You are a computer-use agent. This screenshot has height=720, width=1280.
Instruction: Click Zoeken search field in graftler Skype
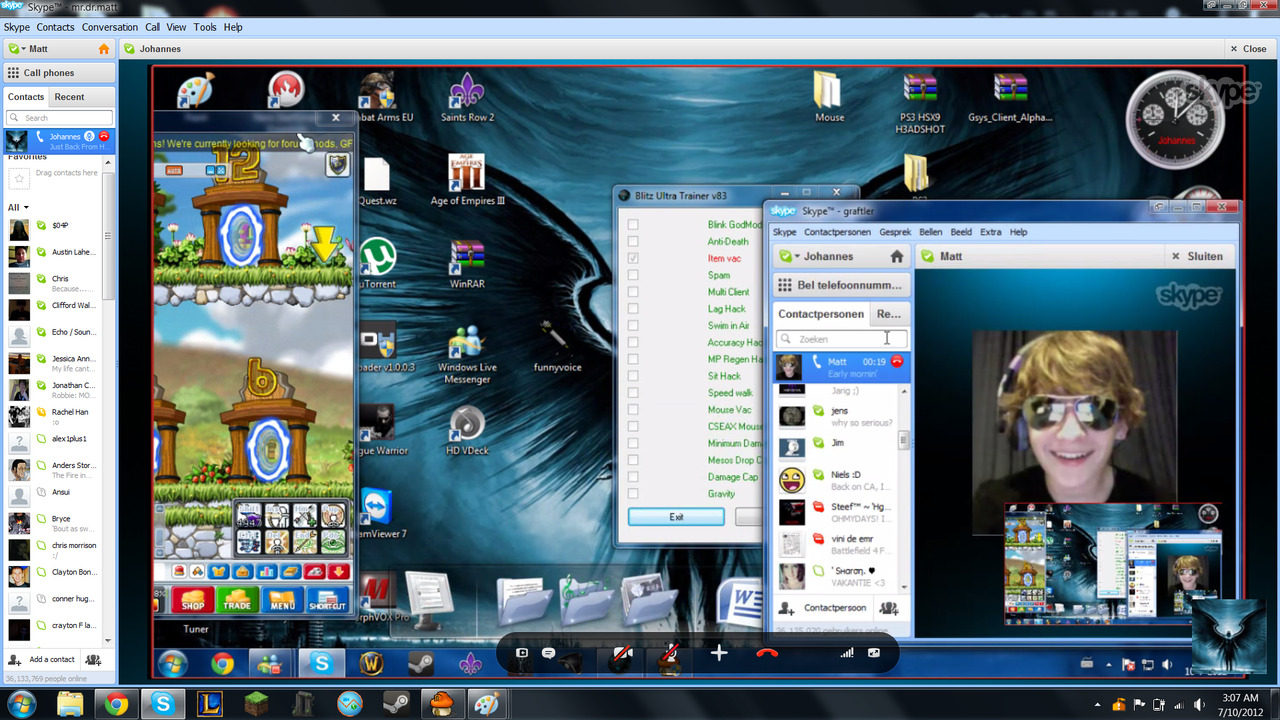point(841,339)
